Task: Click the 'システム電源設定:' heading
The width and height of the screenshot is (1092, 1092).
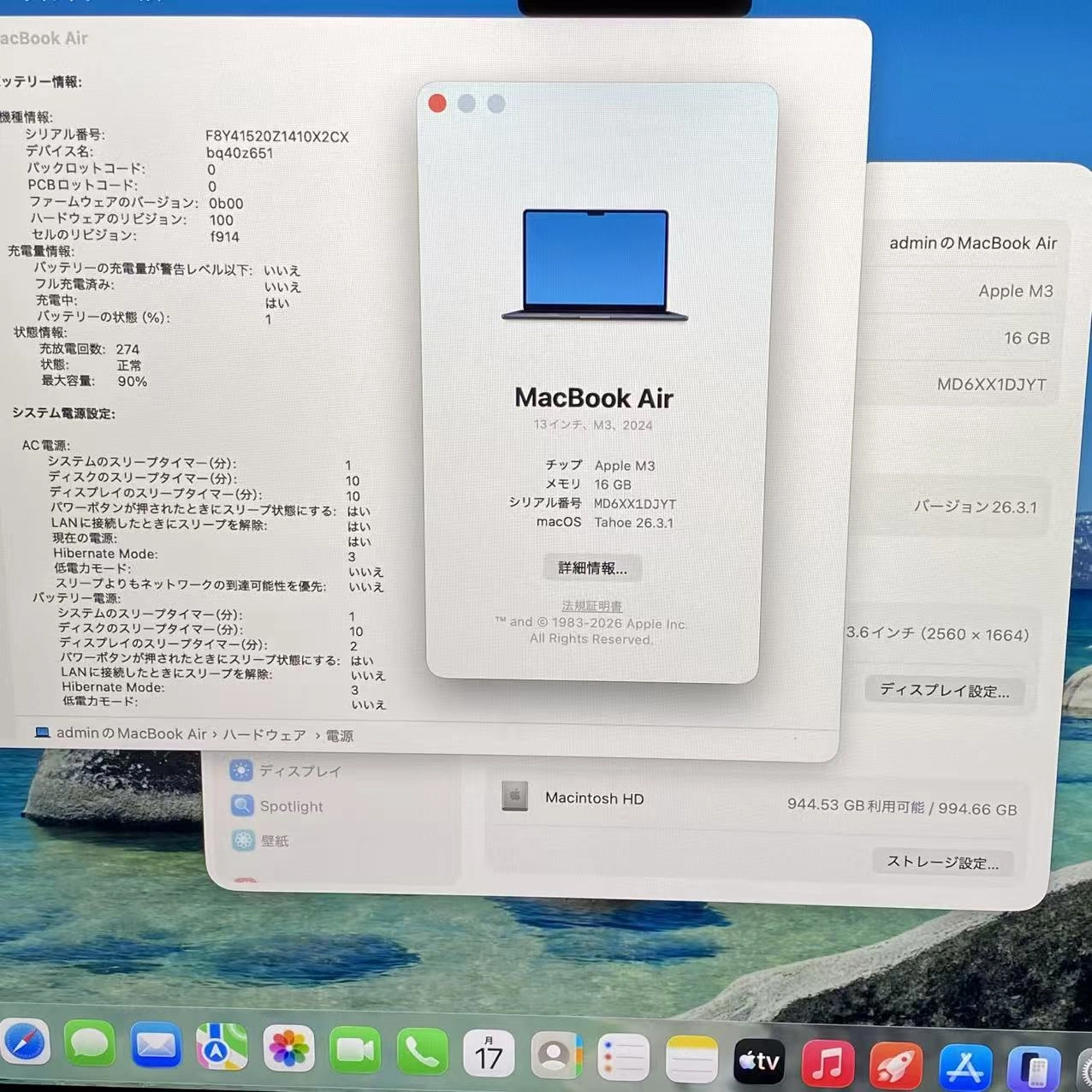Action: tap(63, 413)
